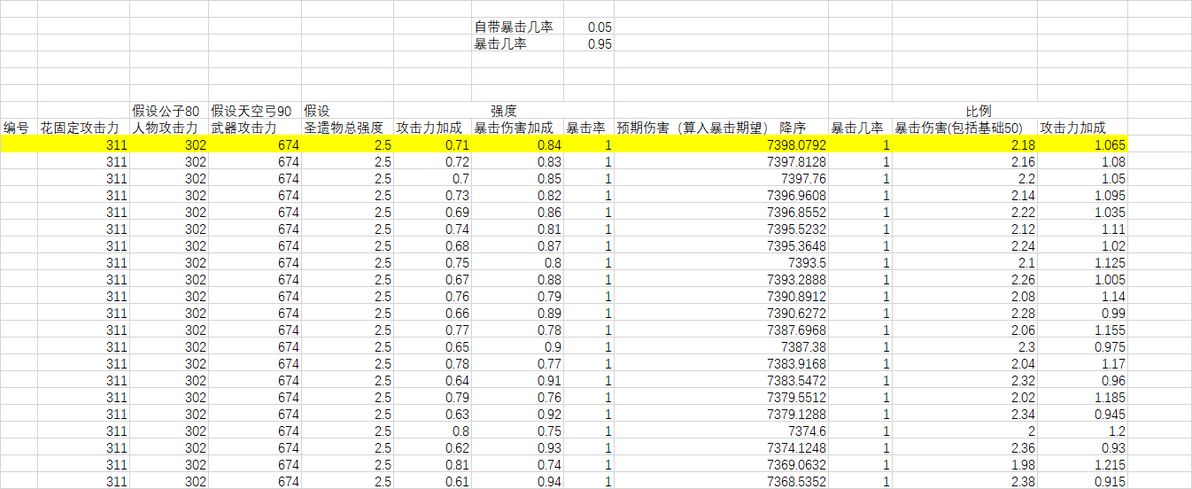Click the damage cell 7396.8552
The height and width of the screenshot is (489, 1192).
[721, 211]
